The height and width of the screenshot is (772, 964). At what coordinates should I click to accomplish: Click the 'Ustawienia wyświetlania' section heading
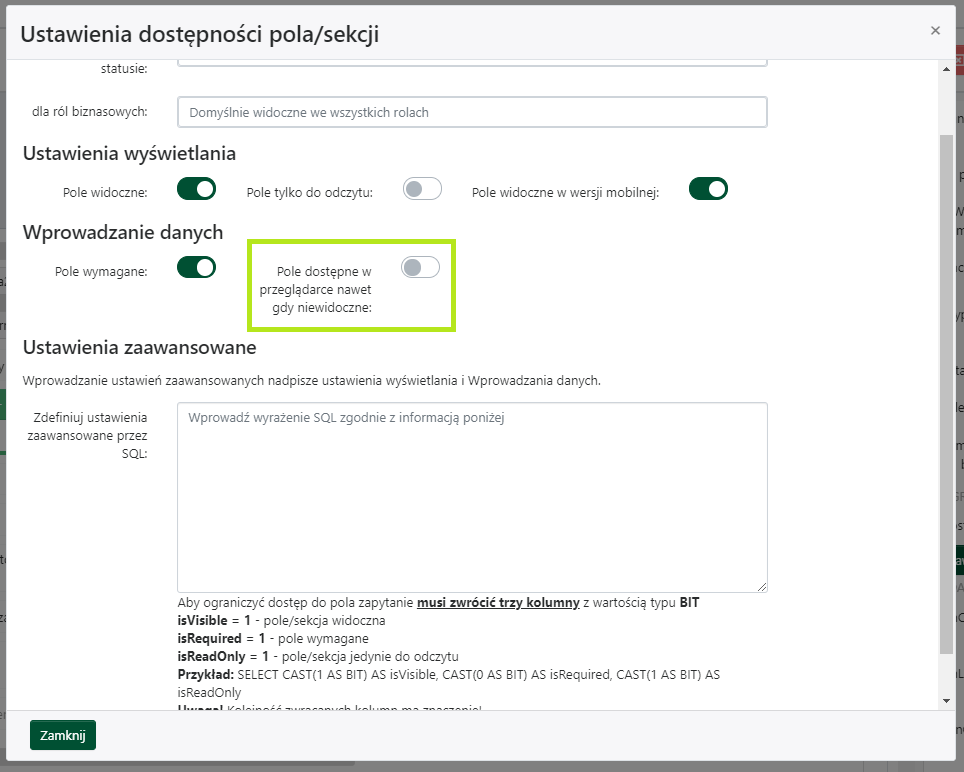click(129, 154)
